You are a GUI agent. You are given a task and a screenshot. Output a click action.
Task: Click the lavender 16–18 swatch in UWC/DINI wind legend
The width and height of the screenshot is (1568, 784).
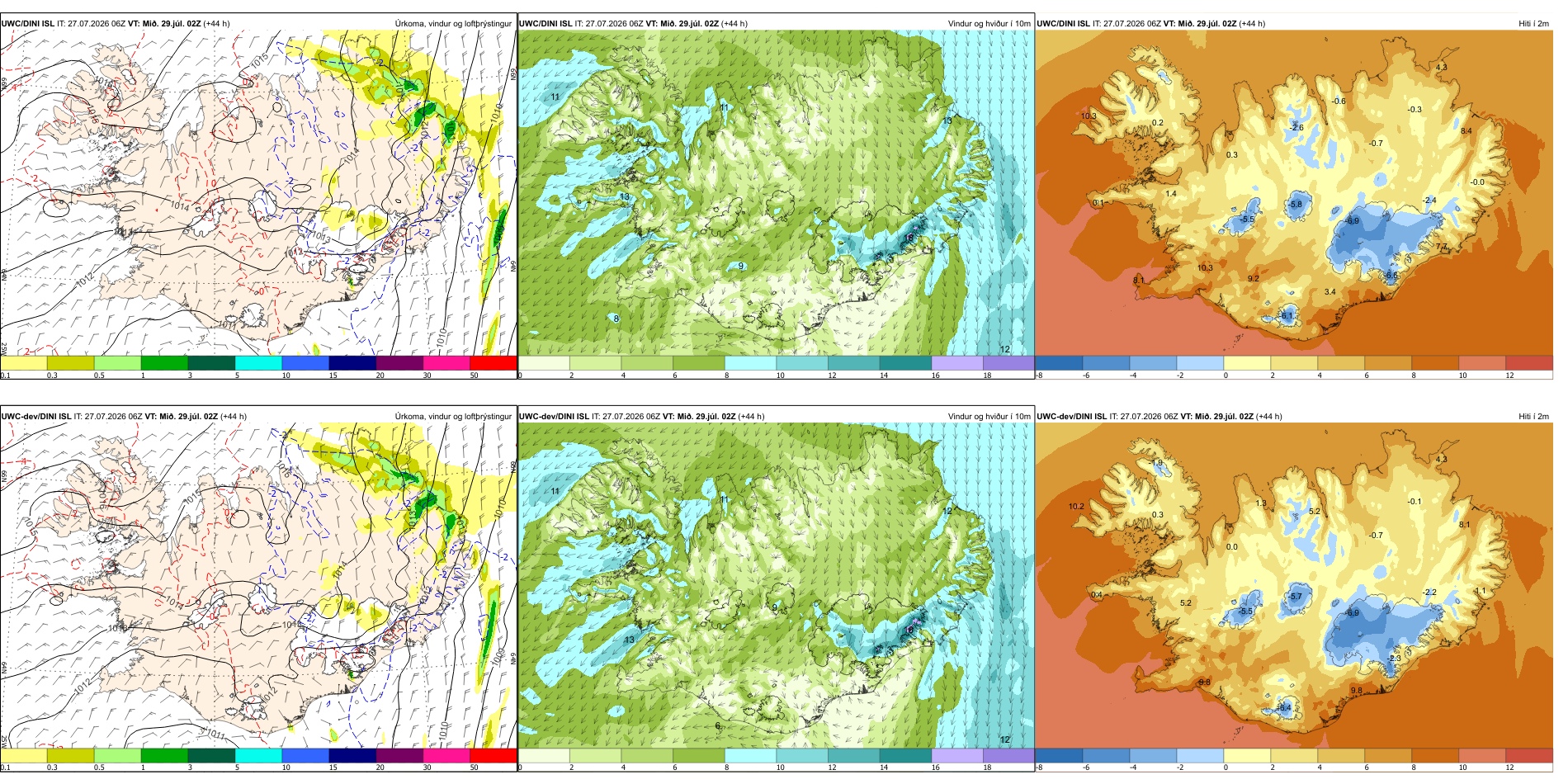point(956,362)
